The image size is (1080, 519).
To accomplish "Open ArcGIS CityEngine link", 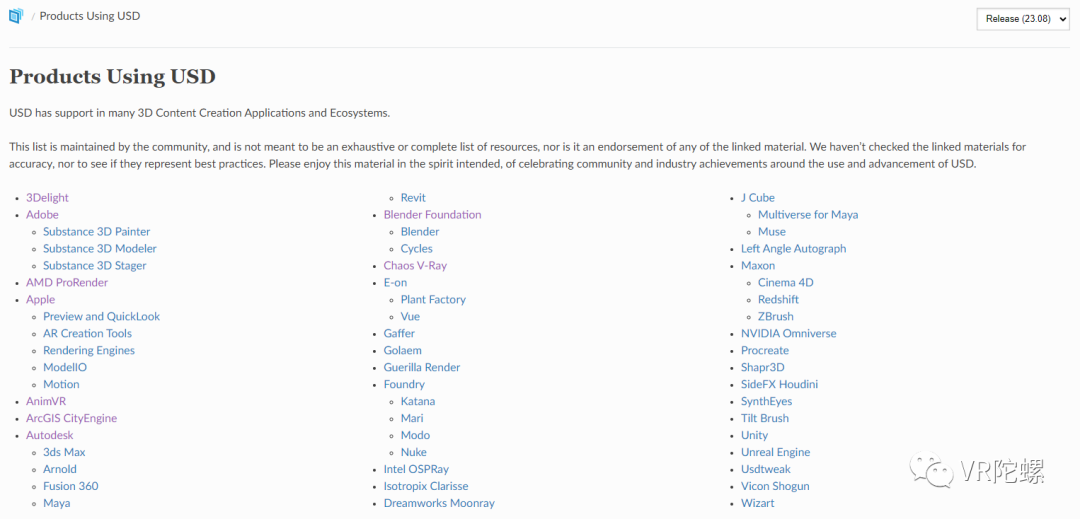I will (72, 419).
